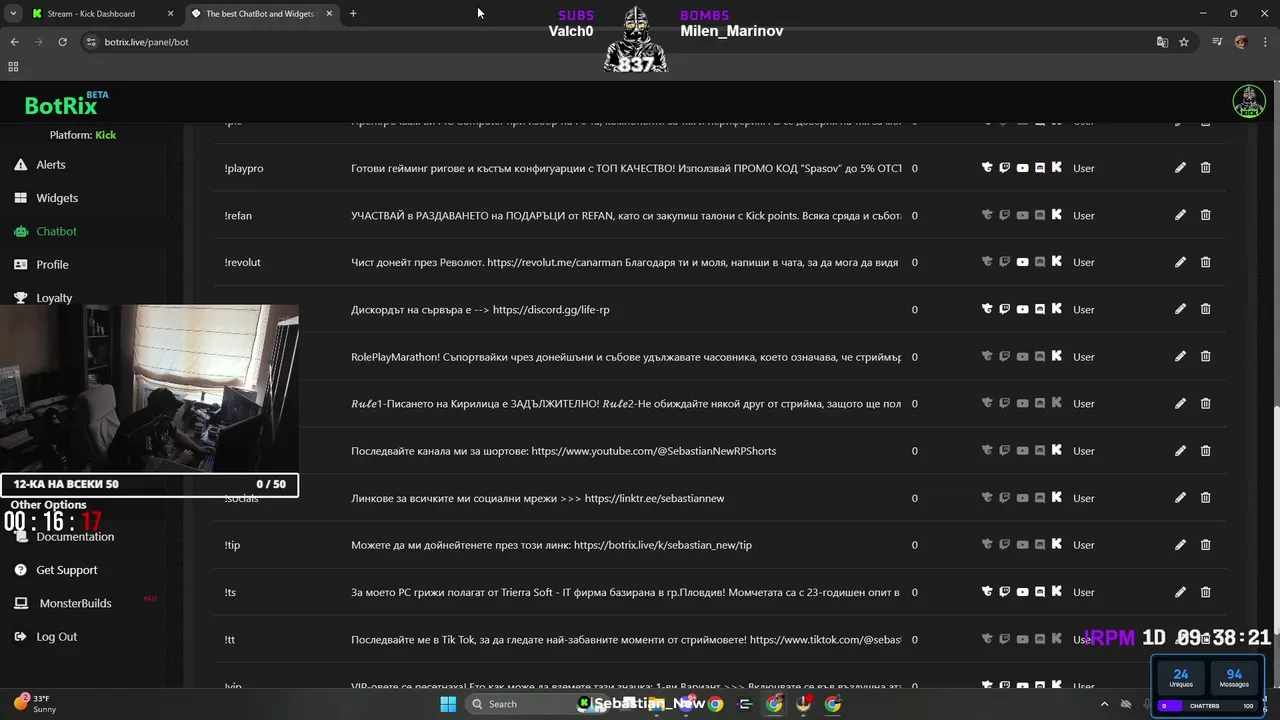This screenshot has height=720, width=1280.
Task: Log Out from the sidebar
Action: coord(56,637)
